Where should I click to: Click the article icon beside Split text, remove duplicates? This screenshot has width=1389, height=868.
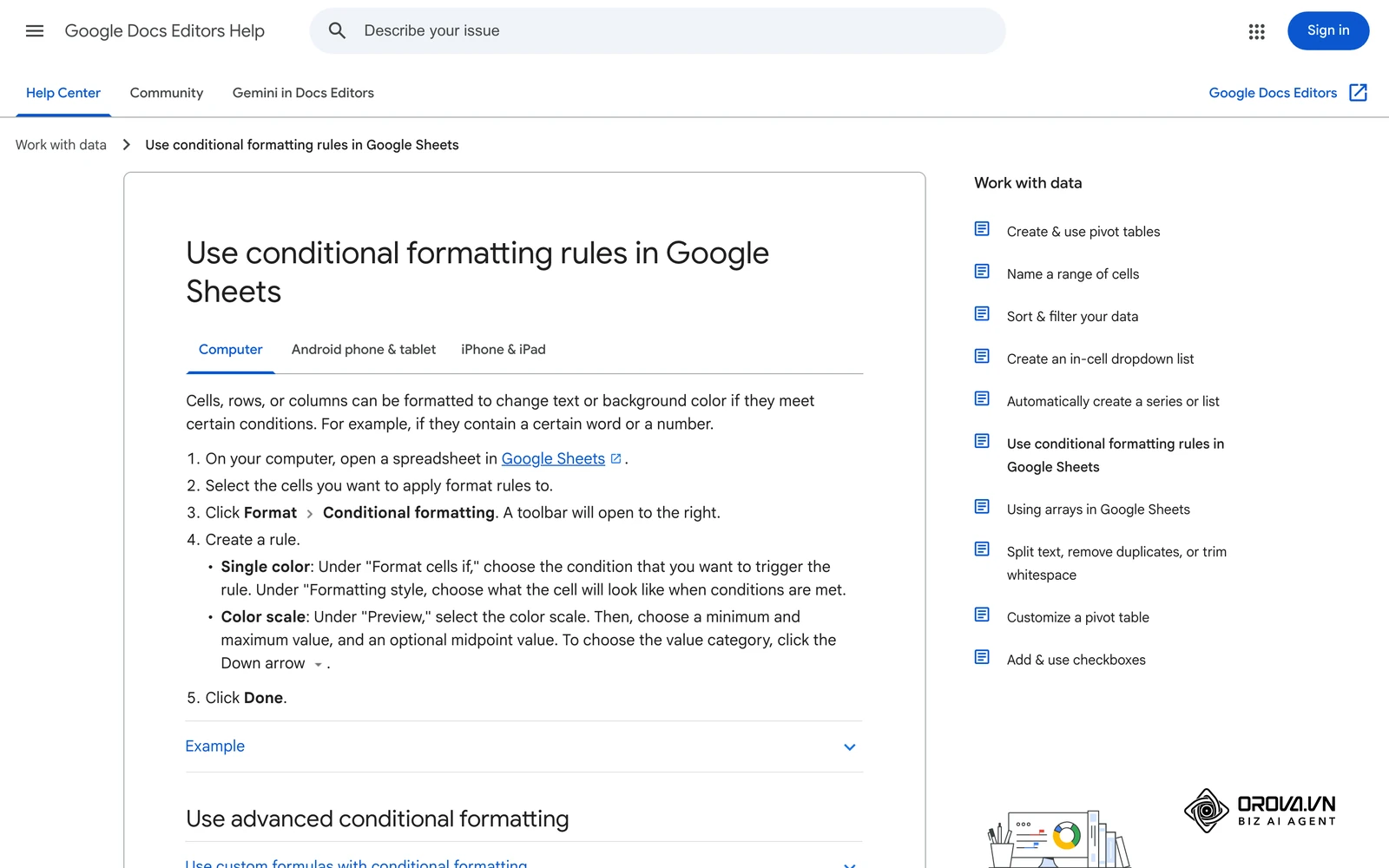click(x=982, y=549)
